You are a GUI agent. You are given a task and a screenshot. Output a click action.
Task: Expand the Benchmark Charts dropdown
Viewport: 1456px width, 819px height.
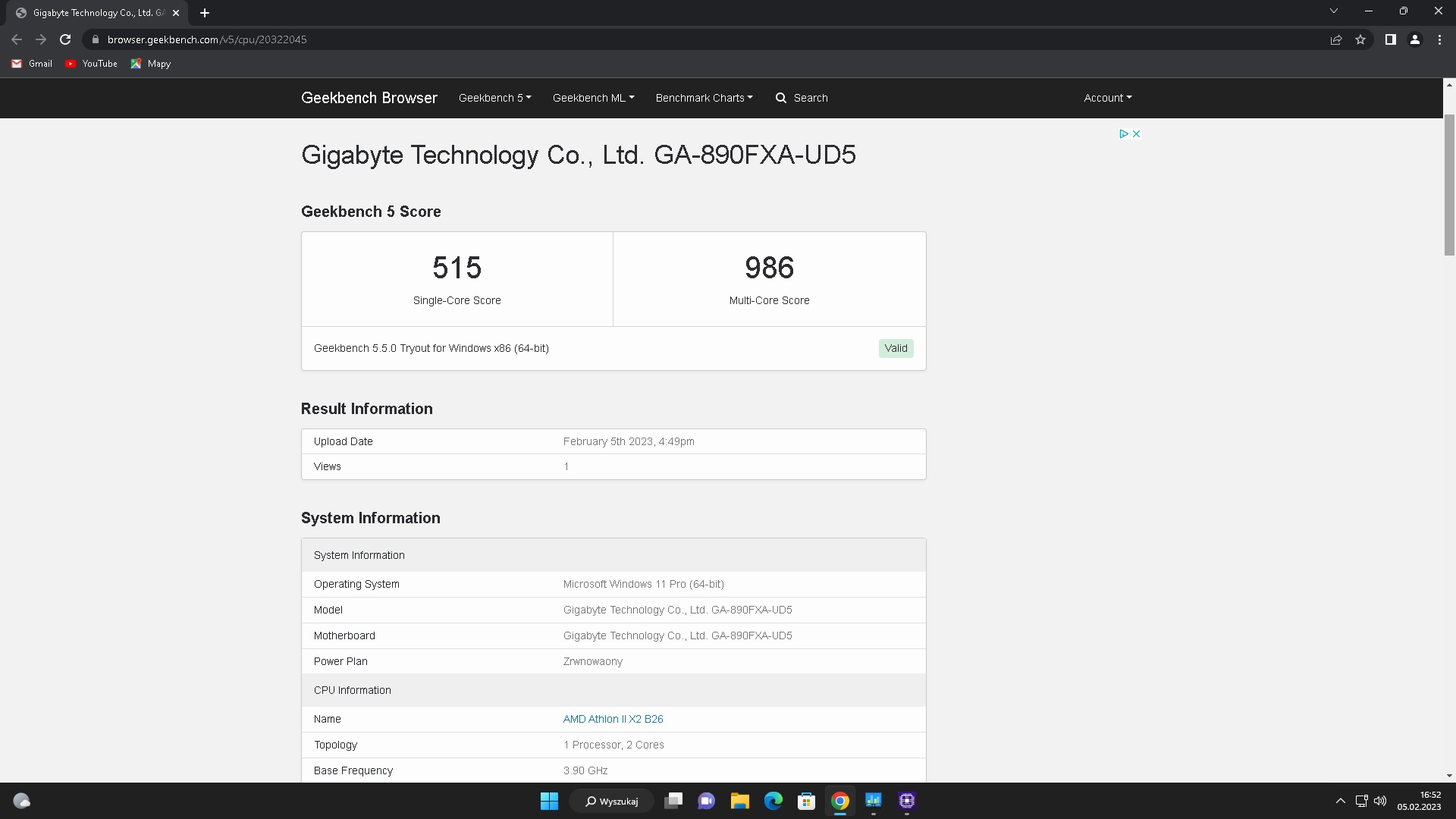704,98
